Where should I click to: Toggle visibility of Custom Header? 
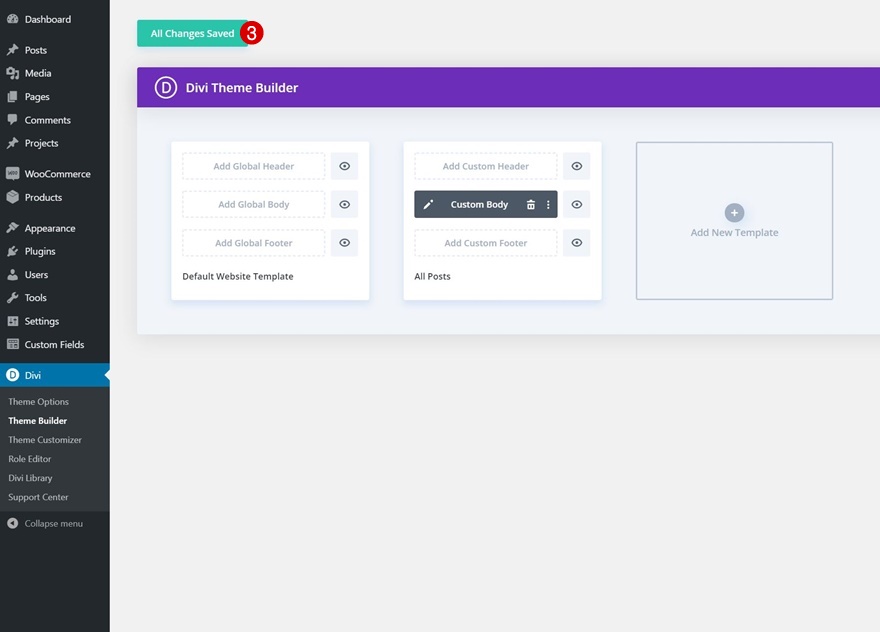576,166
